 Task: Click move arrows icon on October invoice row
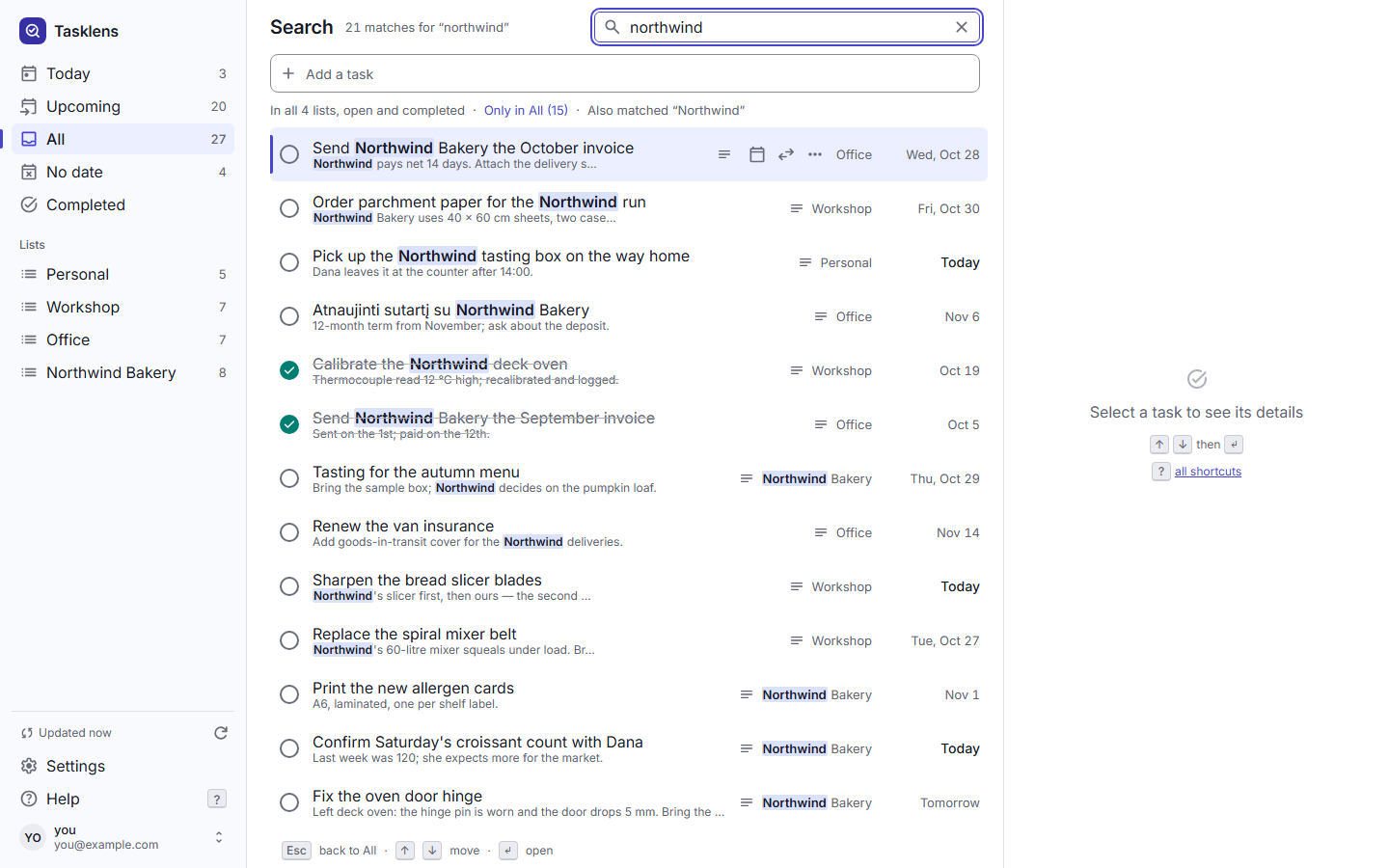click(786, 154)
